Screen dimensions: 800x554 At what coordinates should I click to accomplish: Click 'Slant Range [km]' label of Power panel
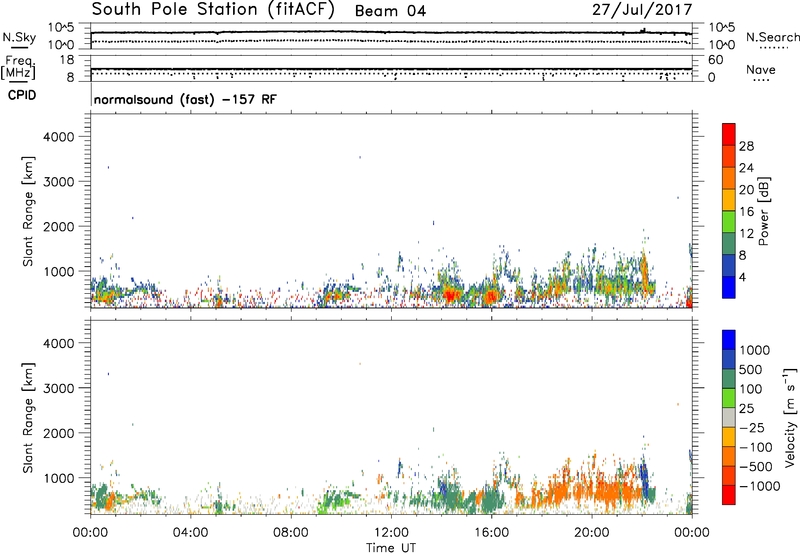coord(28,211)
